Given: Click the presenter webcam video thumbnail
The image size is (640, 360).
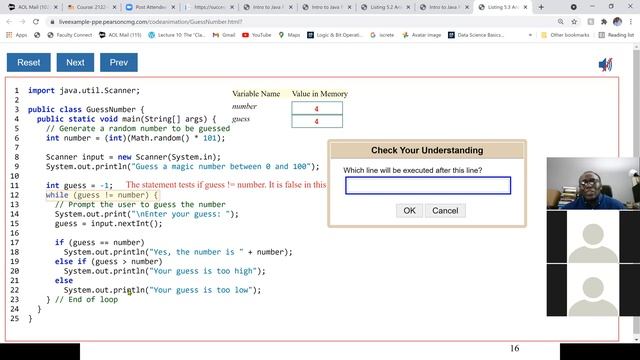Looking at the screenshot, I should click(x=593, y=183).
